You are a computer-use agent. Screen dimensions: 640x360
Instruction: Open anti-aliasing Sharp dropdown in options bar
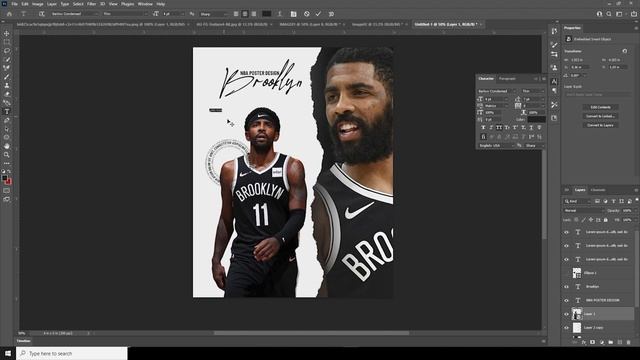214,14
